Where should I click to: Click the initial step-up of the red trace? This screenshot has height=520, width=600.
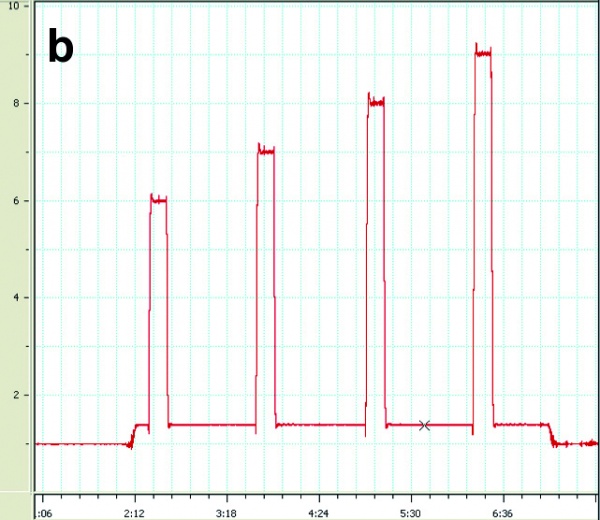134,434
